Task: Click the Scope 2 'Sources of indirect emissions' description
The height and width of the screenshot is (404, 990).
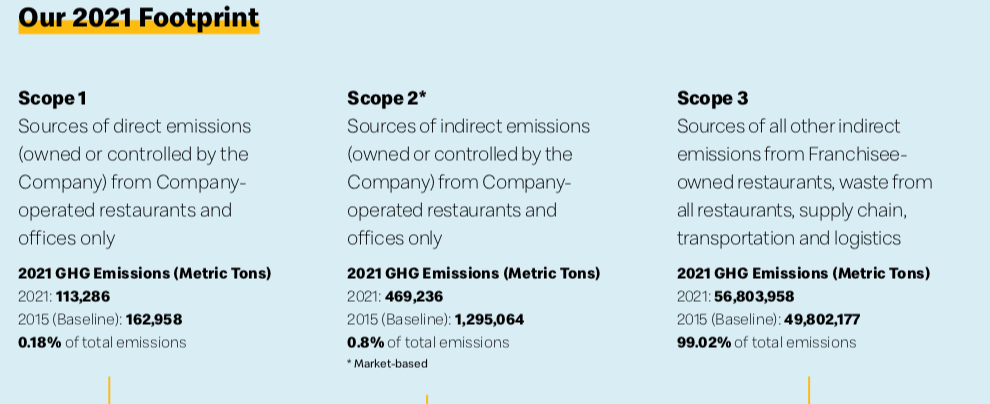Action: [x=468, y=182]
